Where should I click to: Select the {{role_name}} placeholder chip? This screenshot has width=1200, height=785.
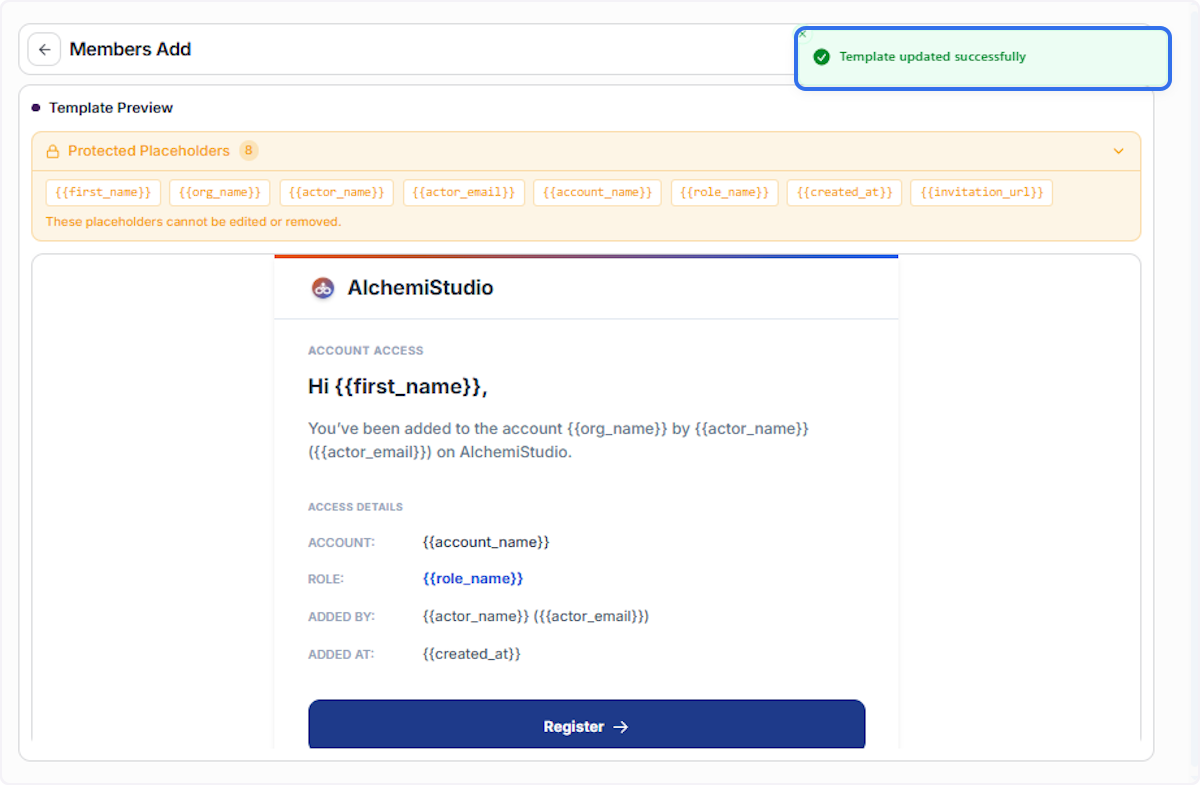pyautogui.click(x=724, y=192)
